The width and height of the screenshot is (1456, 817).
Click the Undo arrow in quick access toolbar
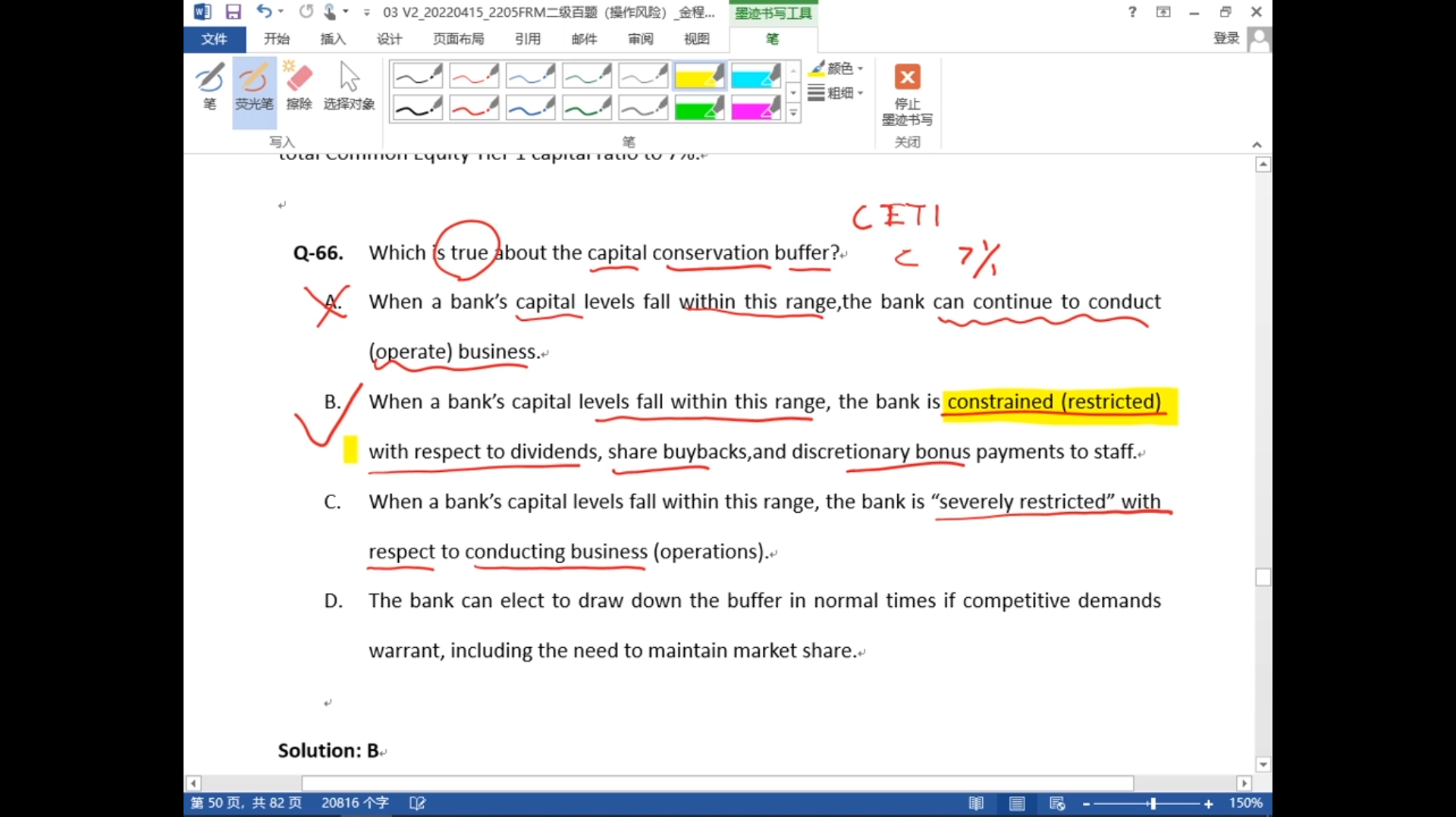263,12
